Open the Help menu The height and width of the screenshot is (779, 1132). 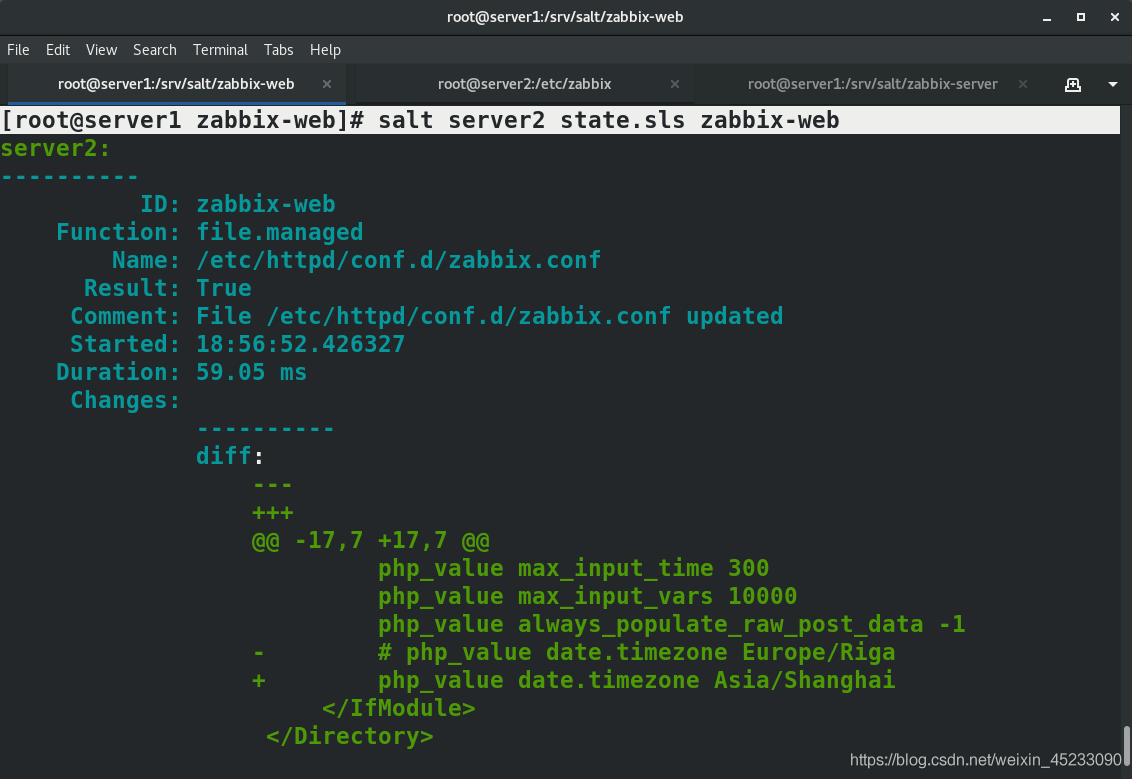coord(325,50)
